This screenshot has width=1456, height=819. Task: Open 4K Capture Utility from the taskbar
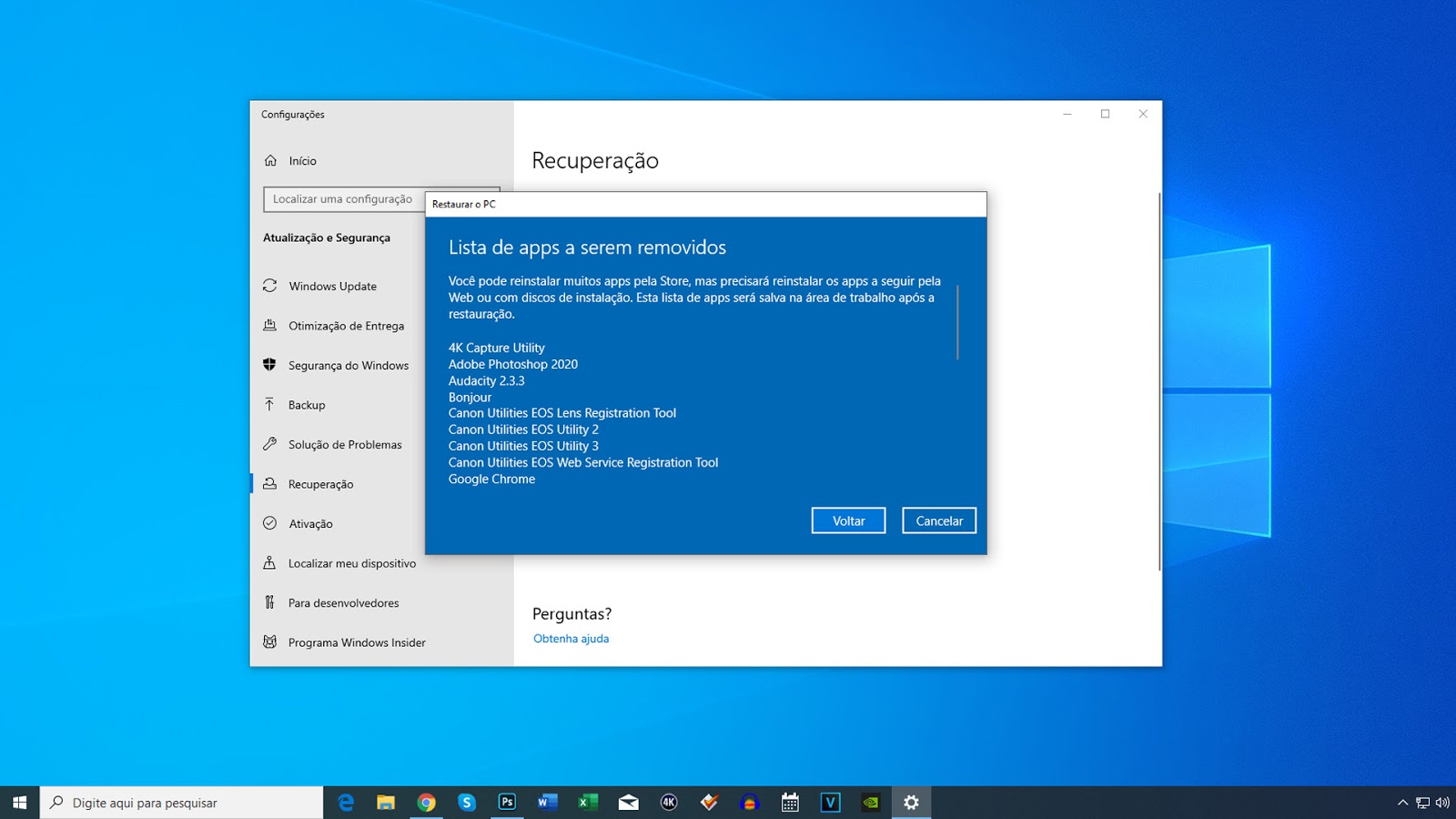point(670,802)
